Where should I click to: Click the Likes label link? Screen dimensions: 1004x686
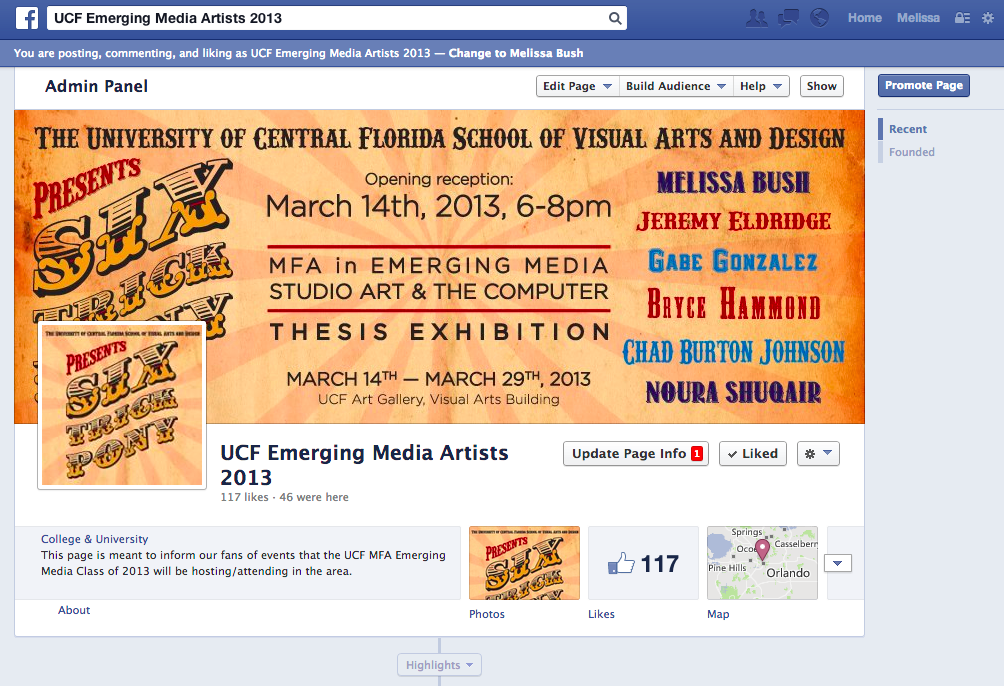click(601, 614)
